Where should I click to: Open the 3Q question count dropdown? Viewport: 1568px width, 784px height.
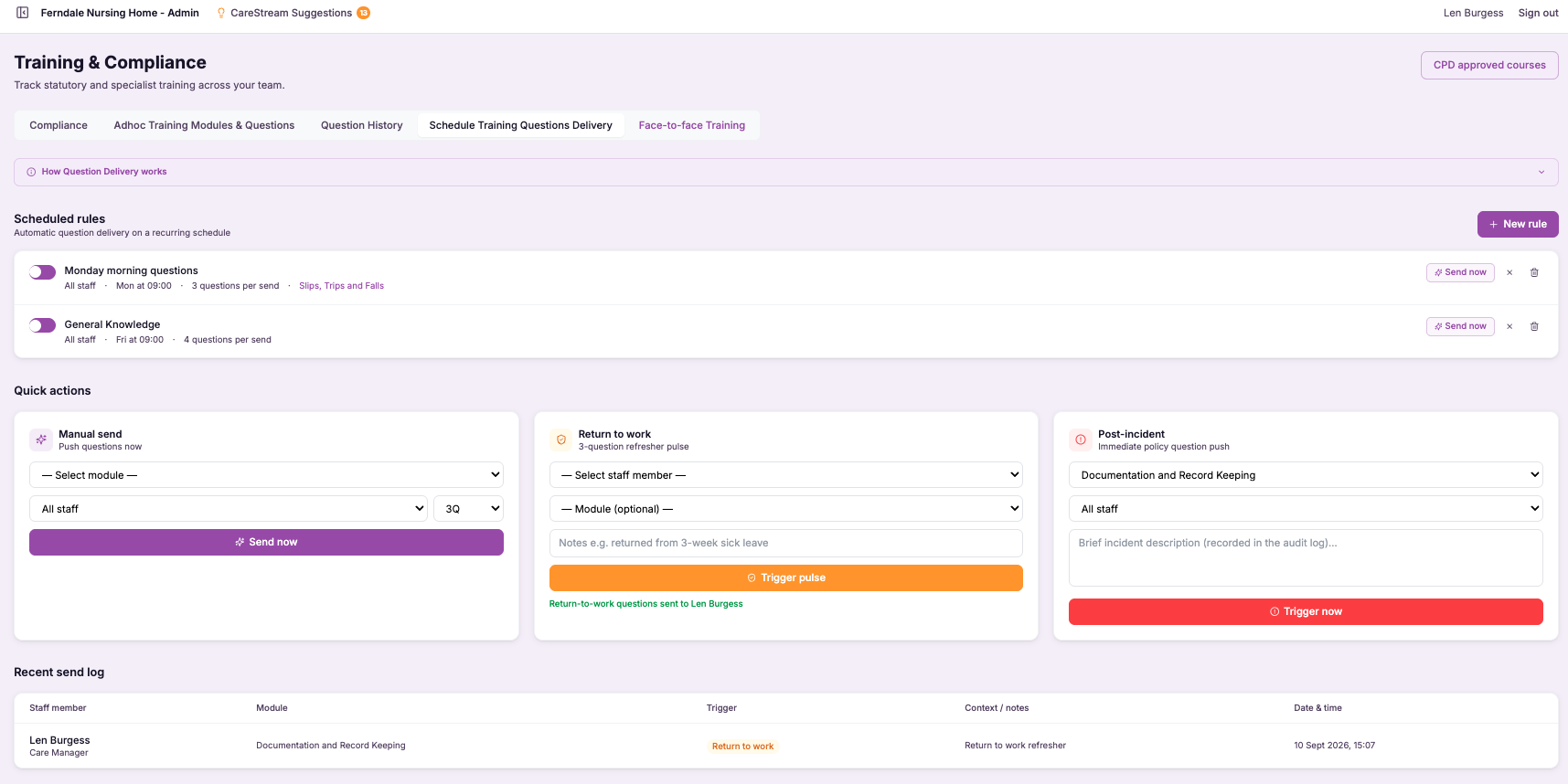point(468,509)
